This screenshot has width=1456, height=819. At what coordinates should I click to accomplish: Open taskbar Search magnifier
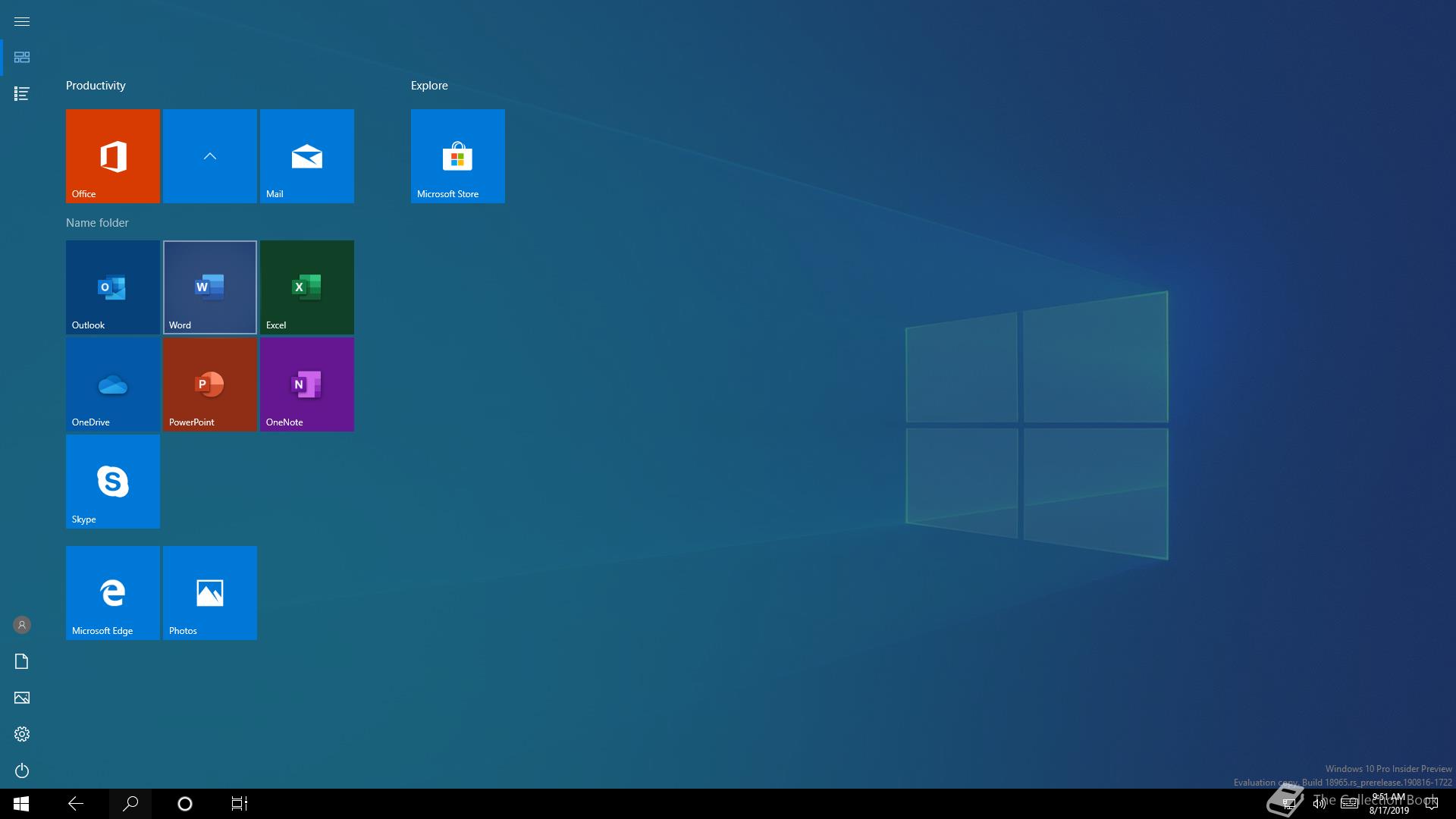[x=130, y=804]
